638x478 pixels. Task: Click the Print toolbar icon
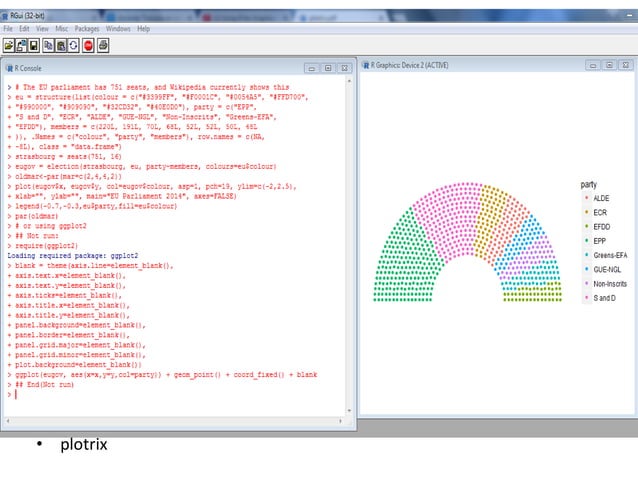tap(103, 46)
